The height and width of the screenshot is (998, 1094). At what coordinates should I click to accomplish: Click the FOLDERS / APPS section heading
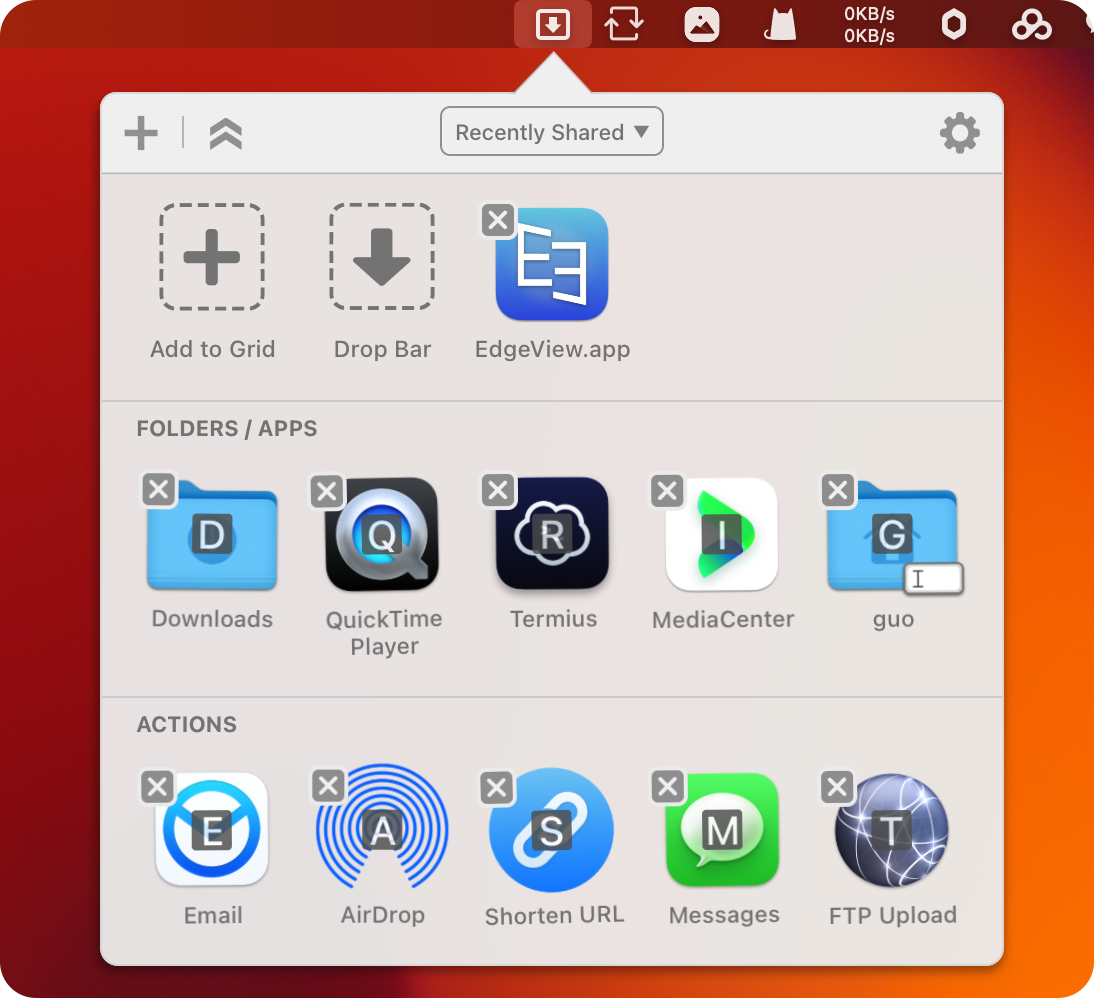[227, 429]
